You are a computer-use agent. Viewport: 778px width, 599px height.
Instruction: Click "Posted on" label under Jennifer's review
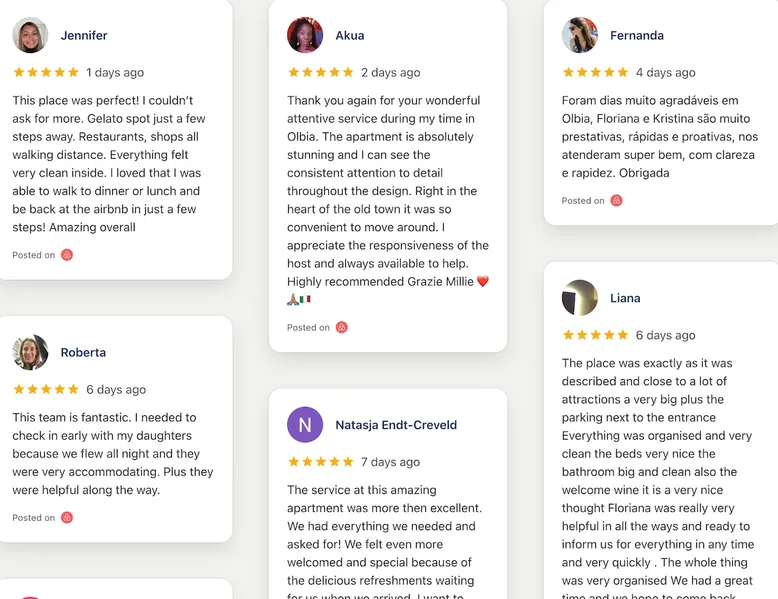tap(34, 255)
